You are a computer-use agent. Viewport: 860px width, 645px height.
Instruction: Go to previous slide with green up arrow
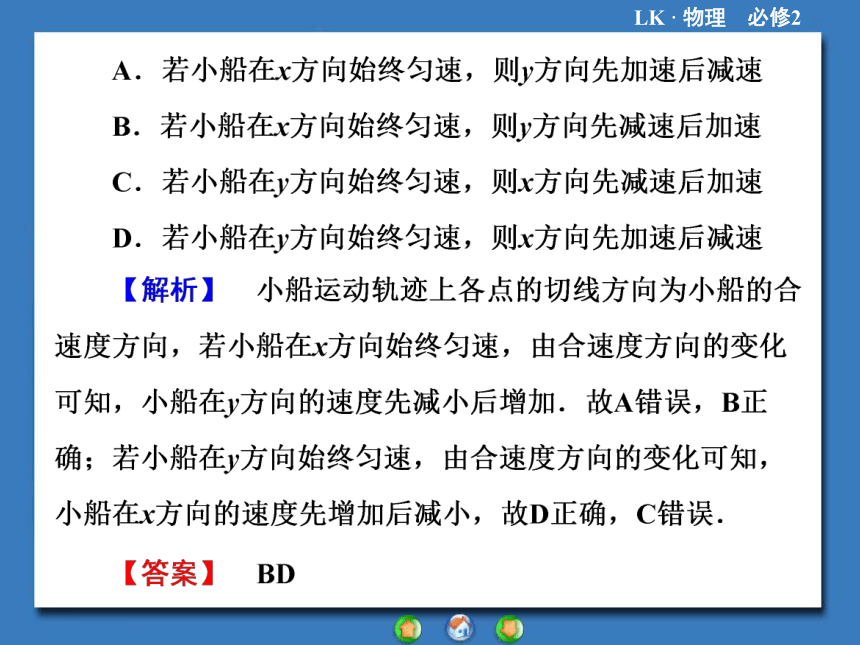[408, 629]
